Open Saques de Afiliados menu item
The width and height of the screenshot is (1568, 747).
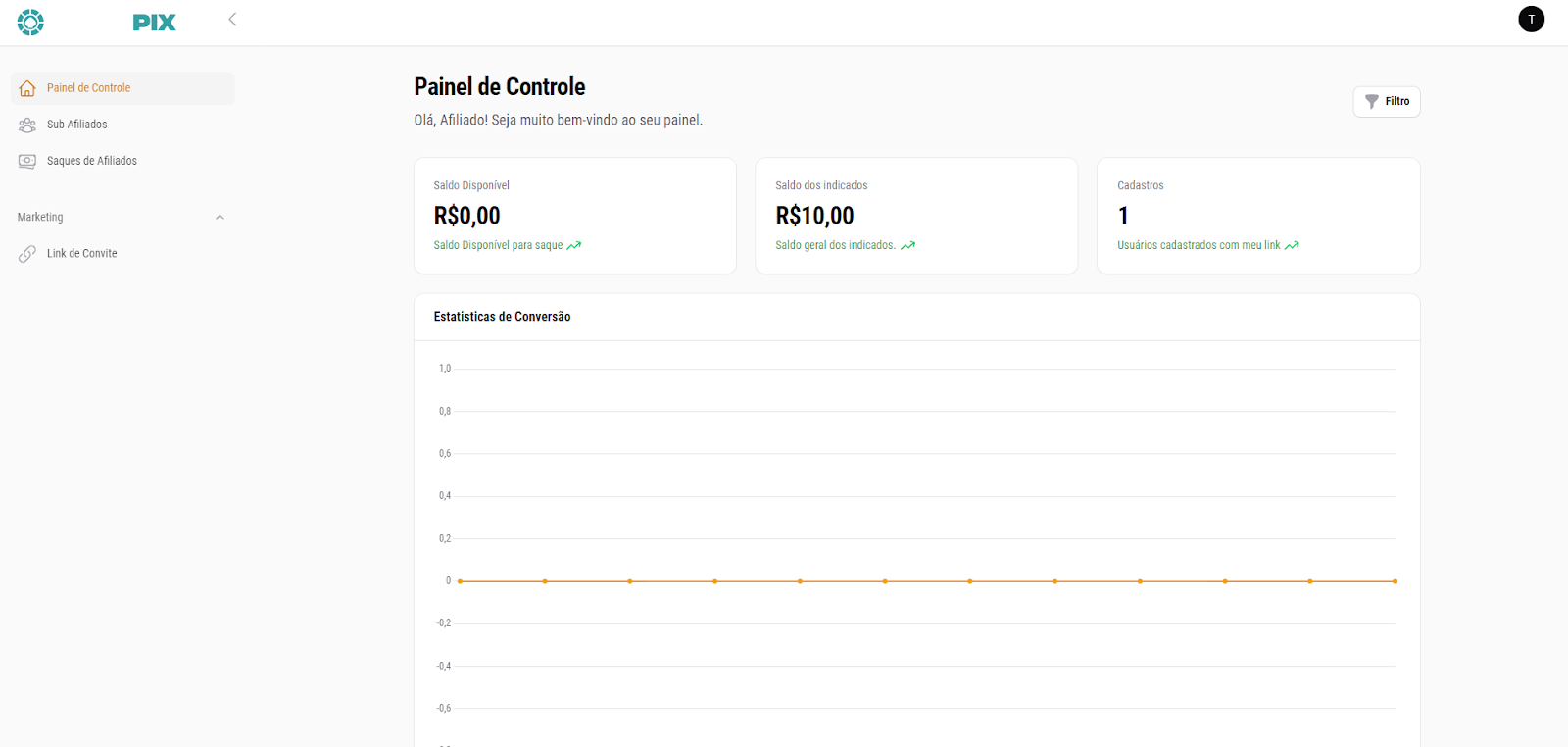pyautogui.click(x=92, y=161)
